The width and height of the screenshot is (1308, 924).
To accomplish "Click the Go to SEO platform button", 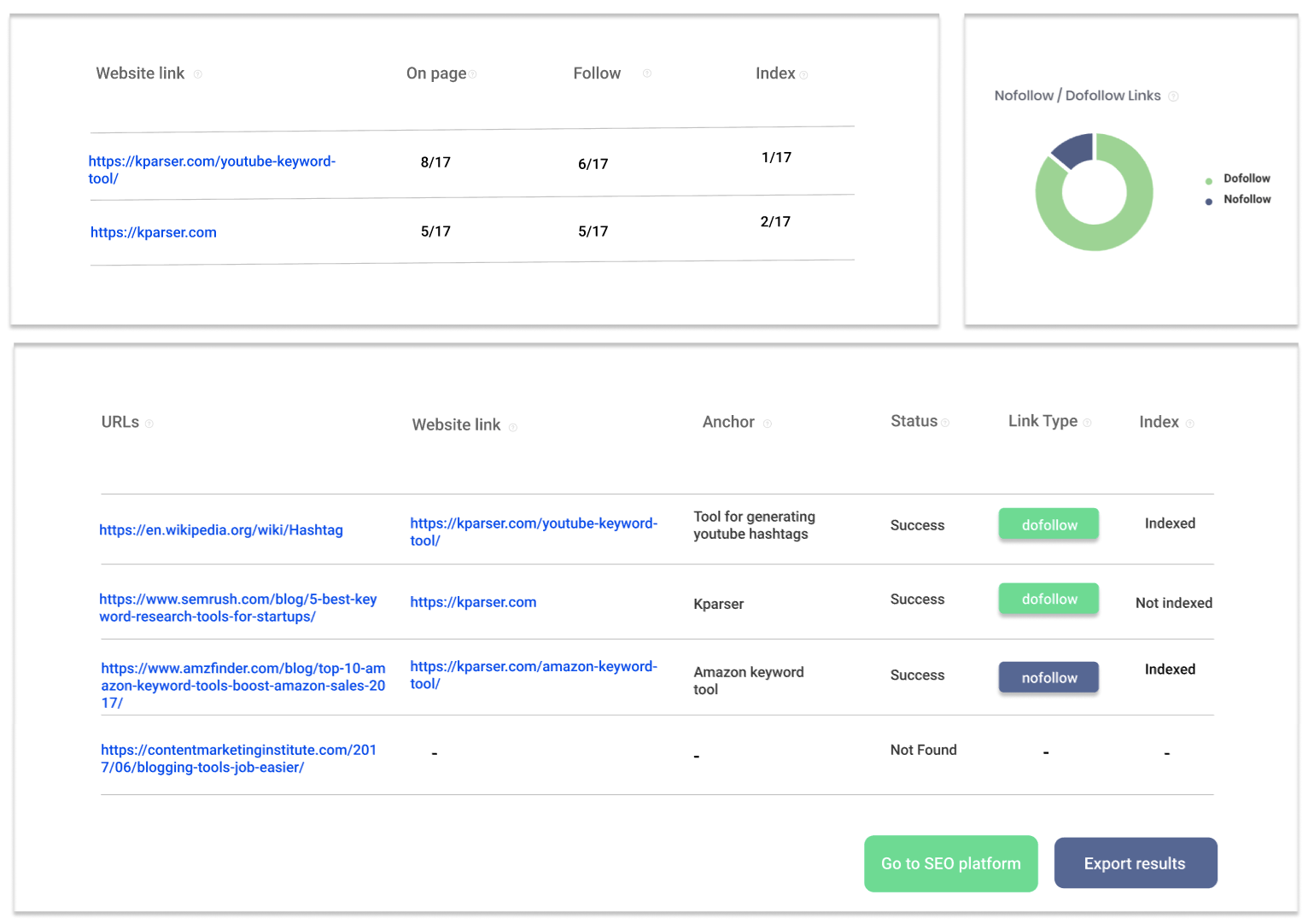I will [x=950, y=863].
